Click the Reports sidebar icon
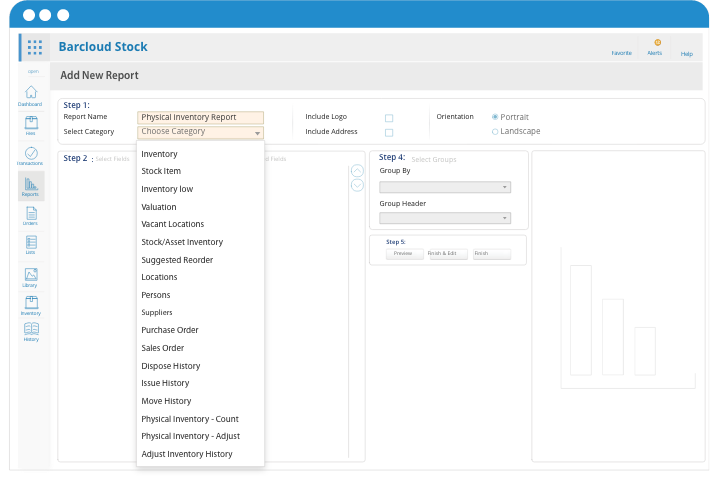Viewport: 710px width, 477px height. pos(30,186)
